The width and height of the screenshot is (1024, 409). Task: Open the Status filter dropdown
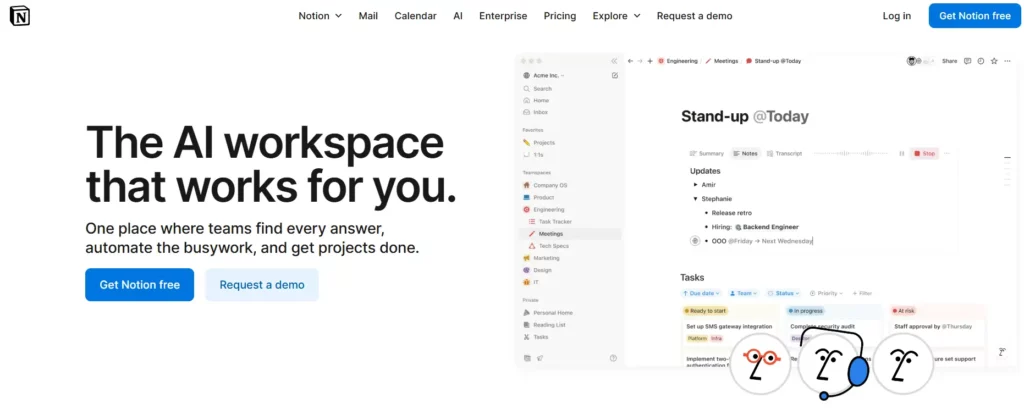pyautogui.click(x=784, y=294)
